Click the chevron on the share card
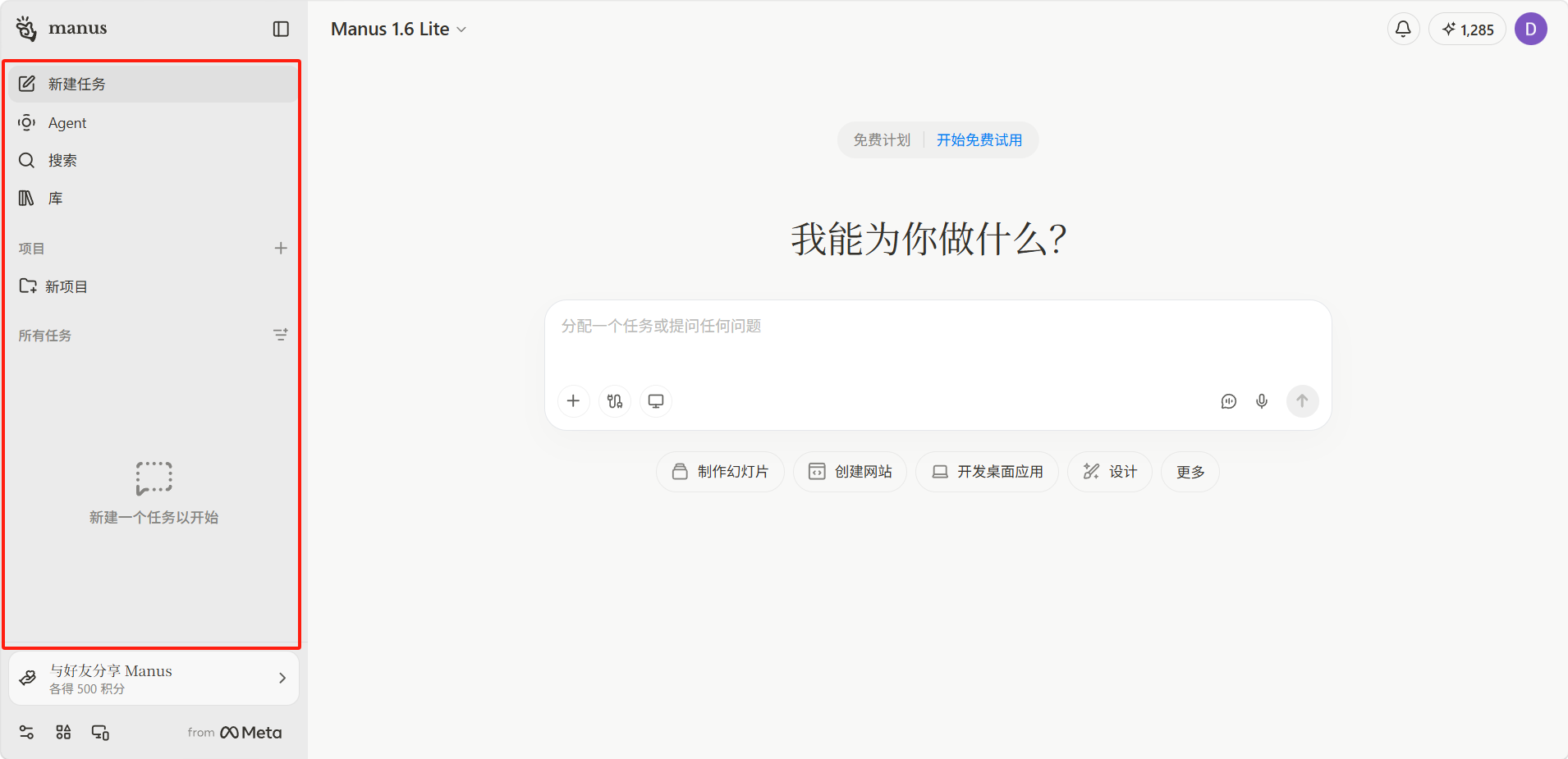Viewport: 1568px width, 759px height. [282, 678]
